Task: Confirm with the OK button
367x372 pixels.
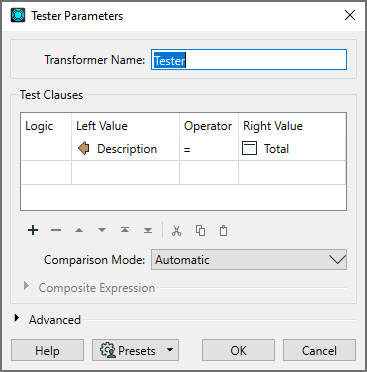Action: (x=238, y=350)
